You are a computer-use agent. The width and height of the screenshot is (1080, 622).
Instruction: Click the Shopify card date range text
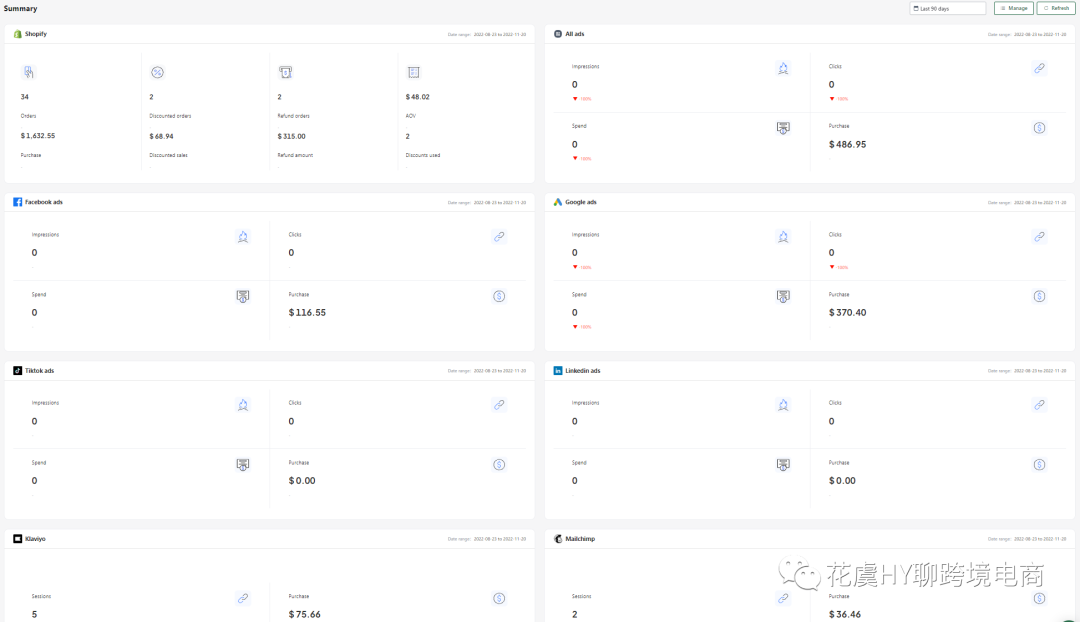[487, 34]
